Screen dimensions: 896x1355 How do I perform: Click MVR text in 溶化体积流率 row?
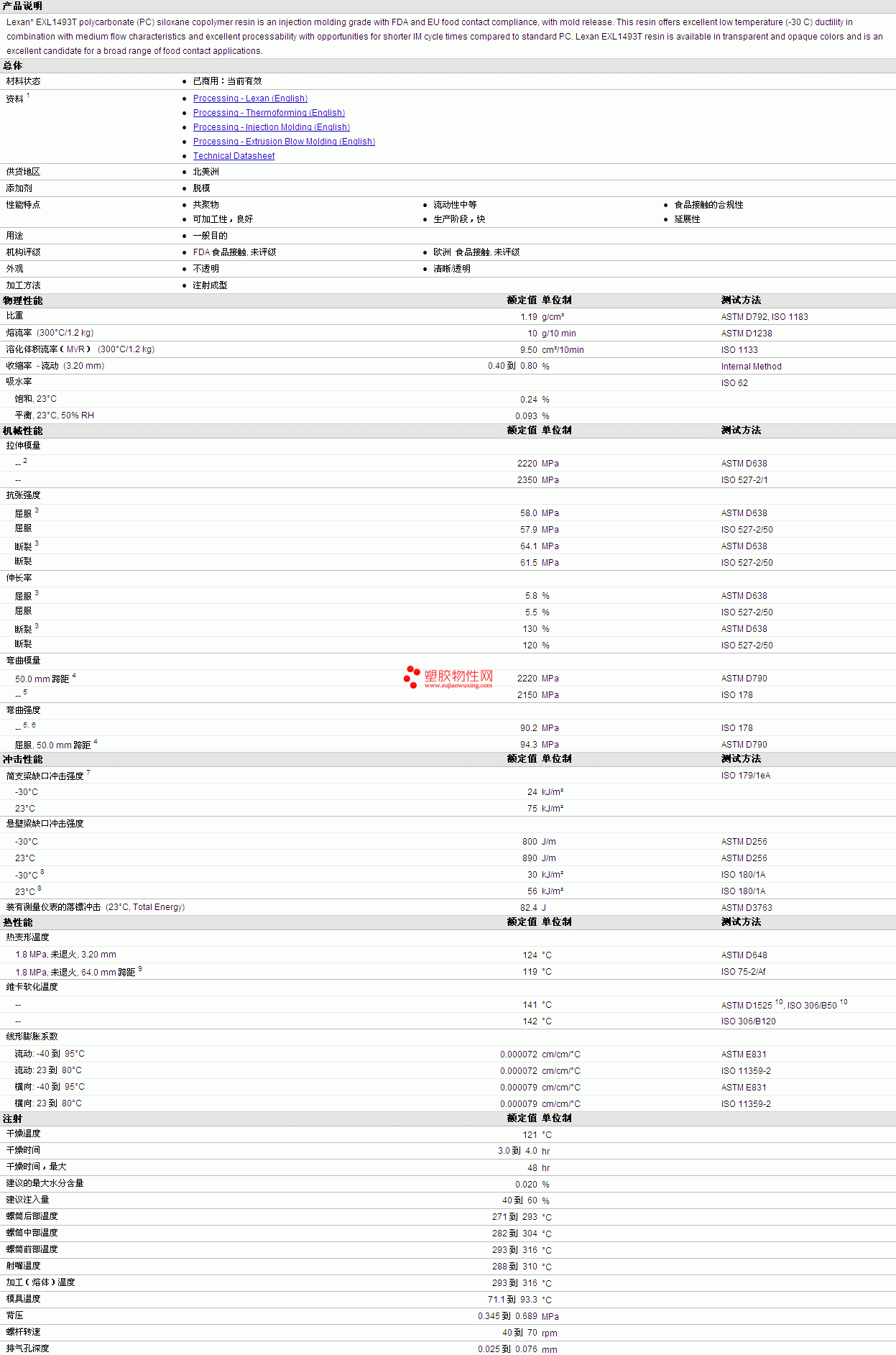click(x=75, y=349)
